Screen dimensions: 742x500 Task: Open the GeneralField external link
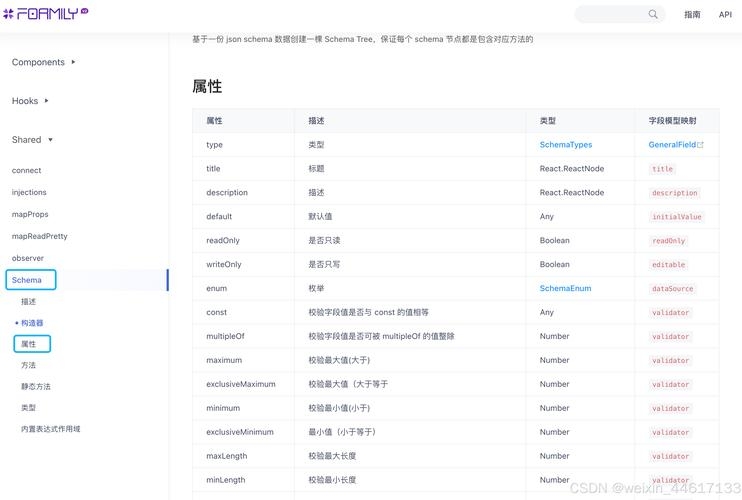click(672, 145)
